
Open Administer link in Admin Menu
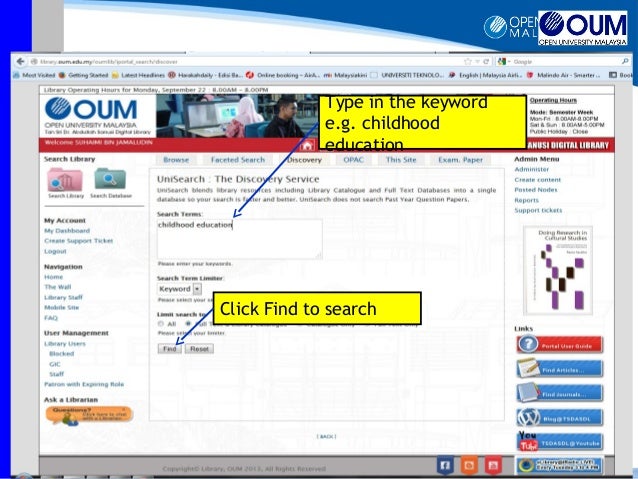click(531, 169)
